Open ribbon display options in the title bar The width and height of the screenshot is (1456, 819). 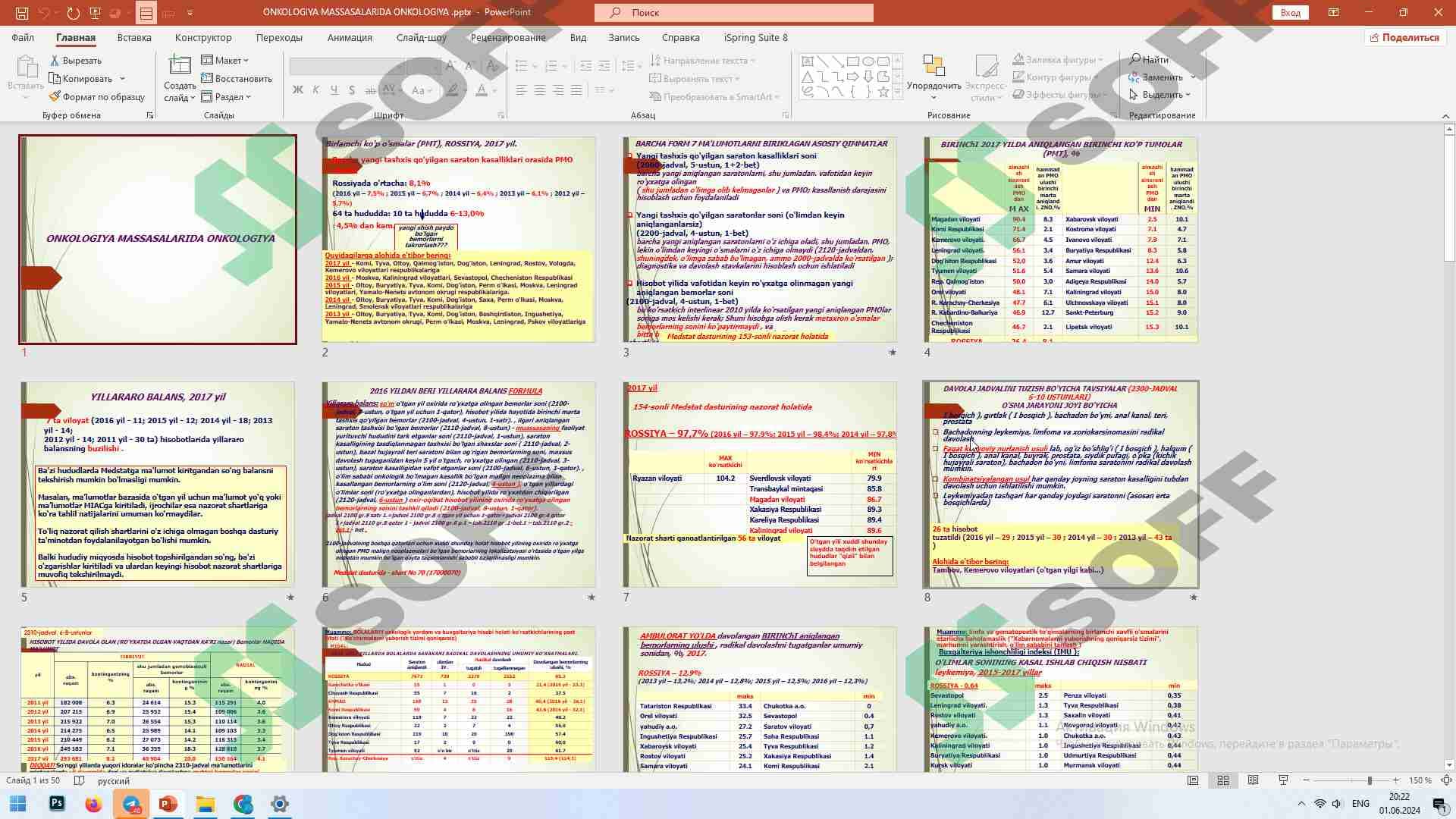pos(1333,13)
